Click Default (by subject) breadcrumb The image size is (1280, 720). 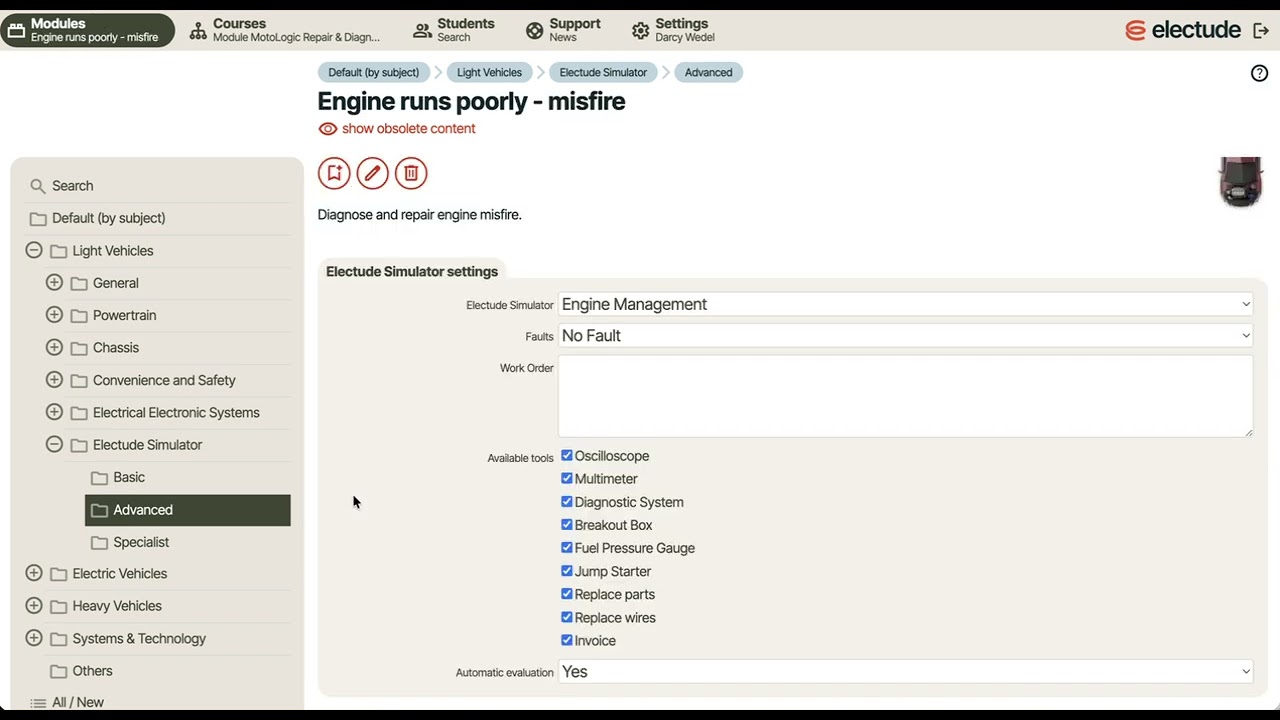tap(374, 72)
